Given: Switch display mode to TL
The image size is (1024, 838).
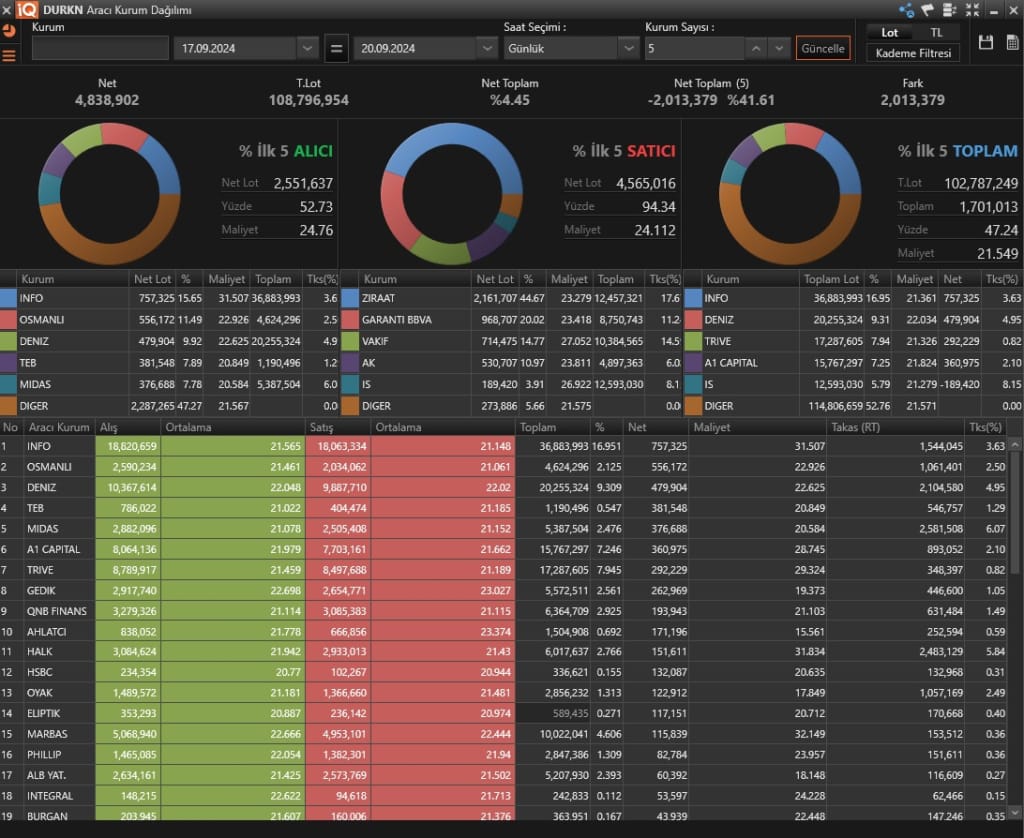Looking at the screenshot, I should coord(936,33).
